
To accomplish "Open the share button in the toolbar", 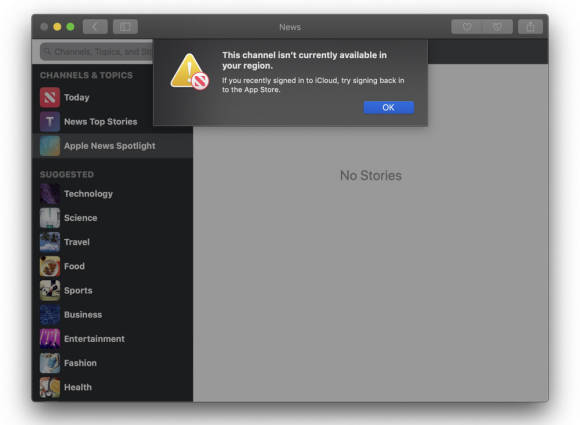I will [530, 27].
